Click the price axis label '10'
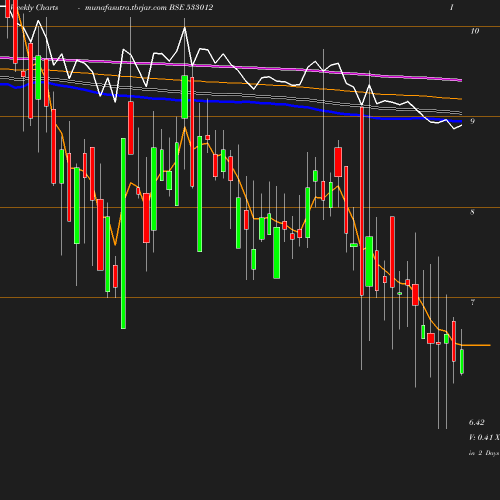500x500 pixels. 475,31
